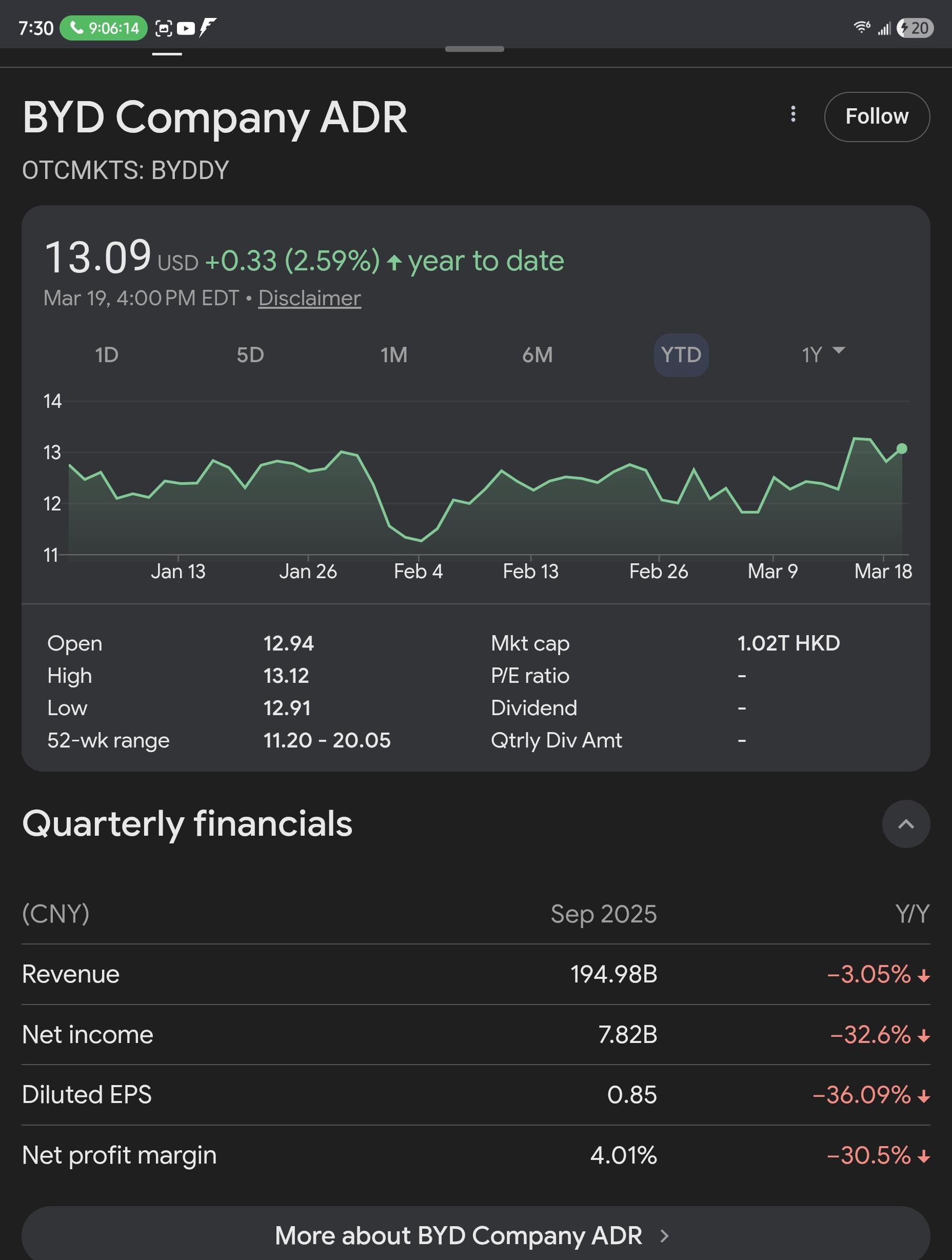Tap the ongoing call timer pill
The width and height of the screenshot is (952, 1260).
click(104, 28)
